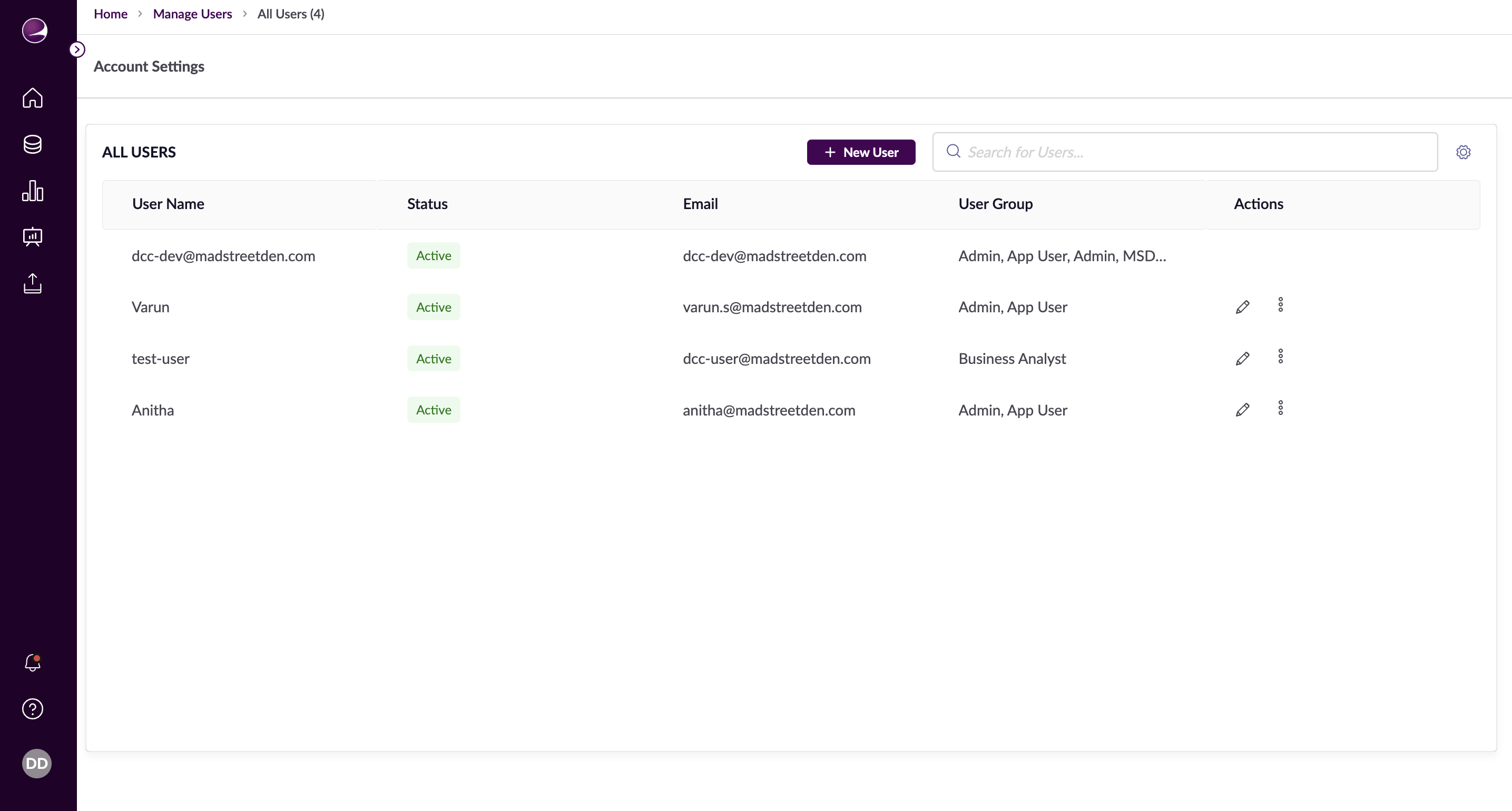The height and width of the screenshot is (811, 1512).
Task: Click the presentation dashboard icon in sidebar
Action: point(32,237)
